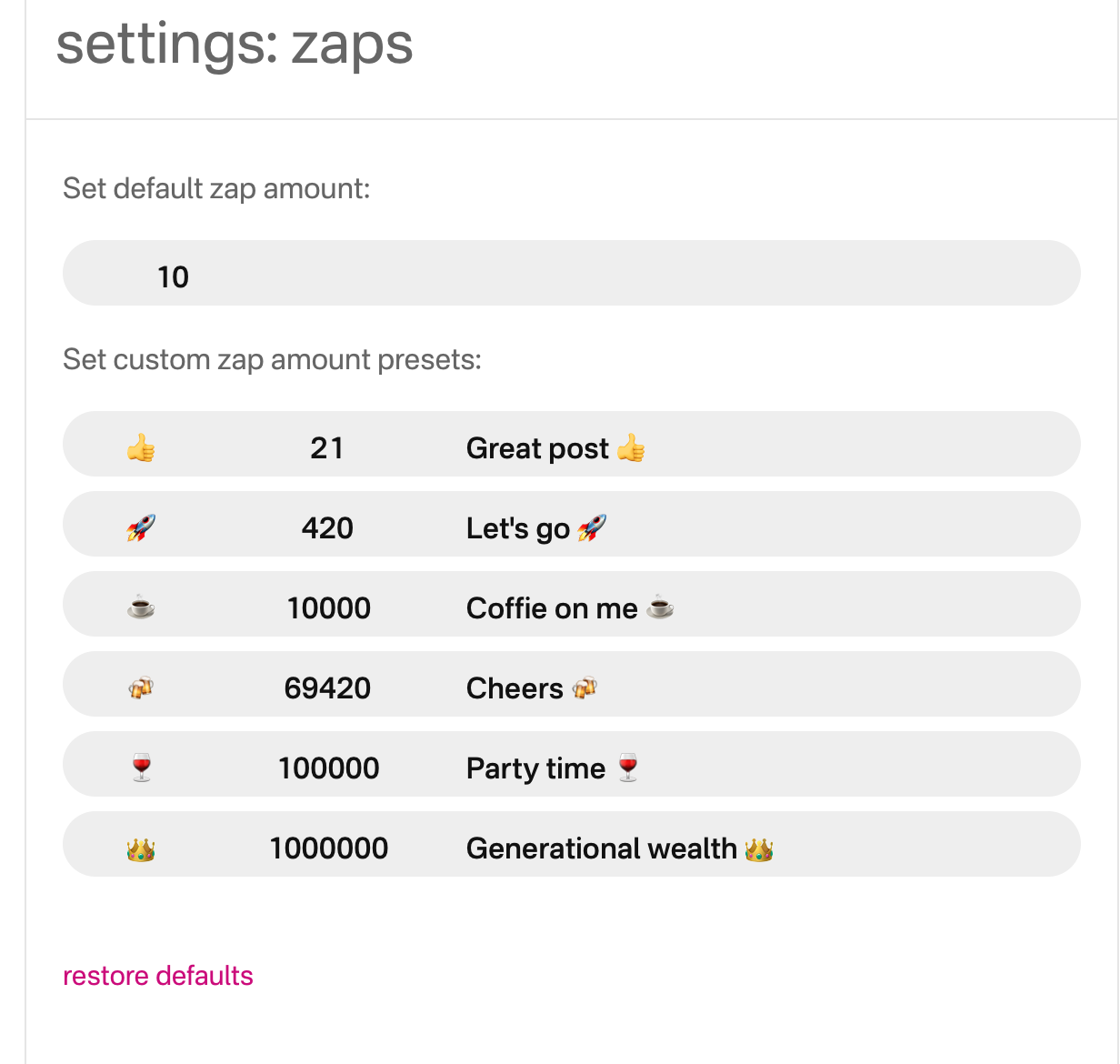Edit the "Party time" message field
This screenshot has width=1120, height=1064.
click(x=553, y=768)
